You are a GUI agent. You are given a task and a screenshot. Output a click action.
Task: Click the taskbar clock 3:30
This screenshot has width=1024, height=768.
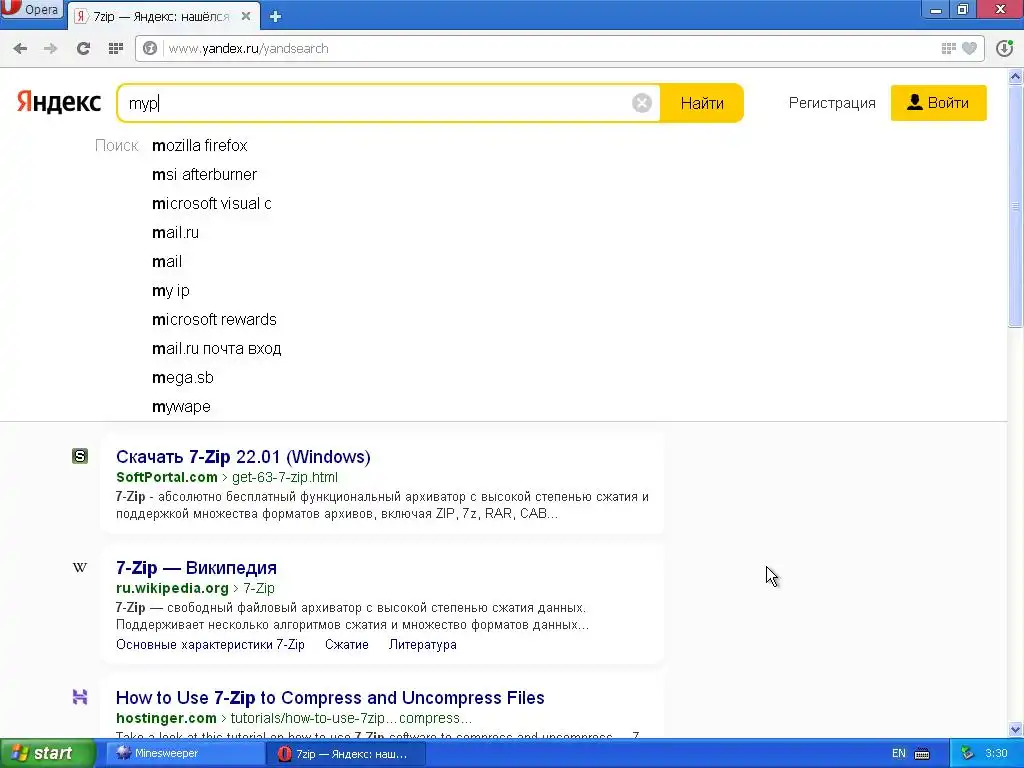(996, 753)
